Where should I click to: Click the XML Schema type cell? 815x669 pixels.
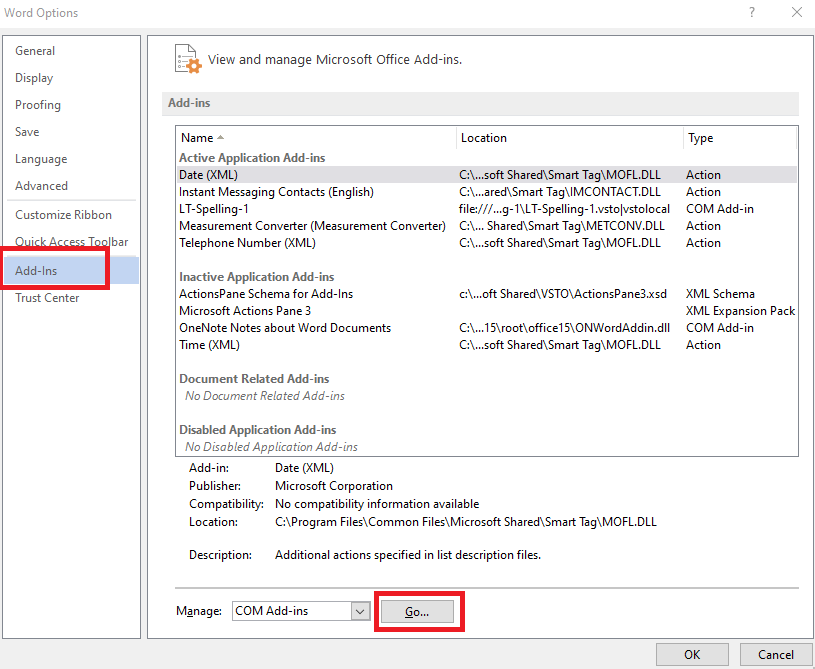(x=720, y=294)
